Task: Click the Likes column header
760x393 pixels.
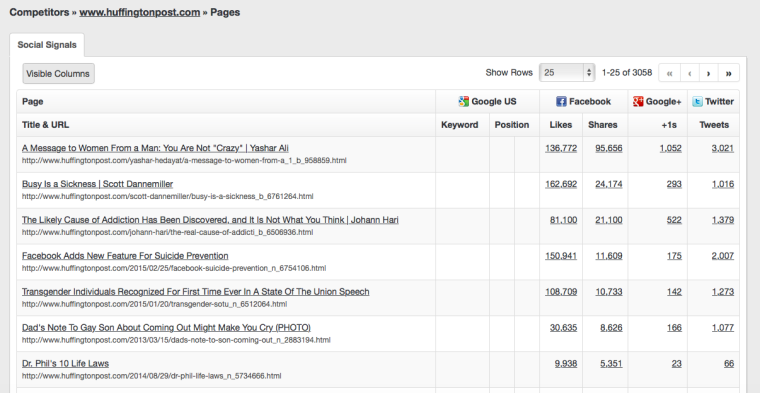Action: point(561,125)
